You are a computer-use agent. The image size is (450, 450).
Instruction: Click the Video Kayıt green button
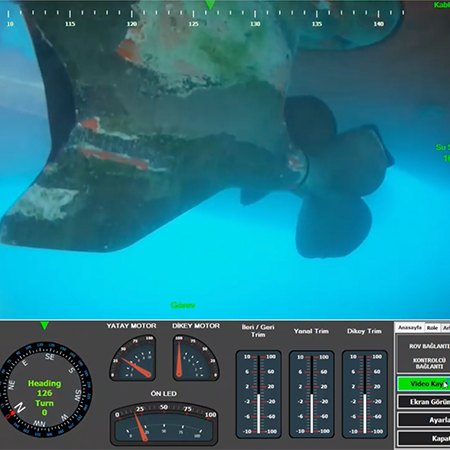pos(424,384)
